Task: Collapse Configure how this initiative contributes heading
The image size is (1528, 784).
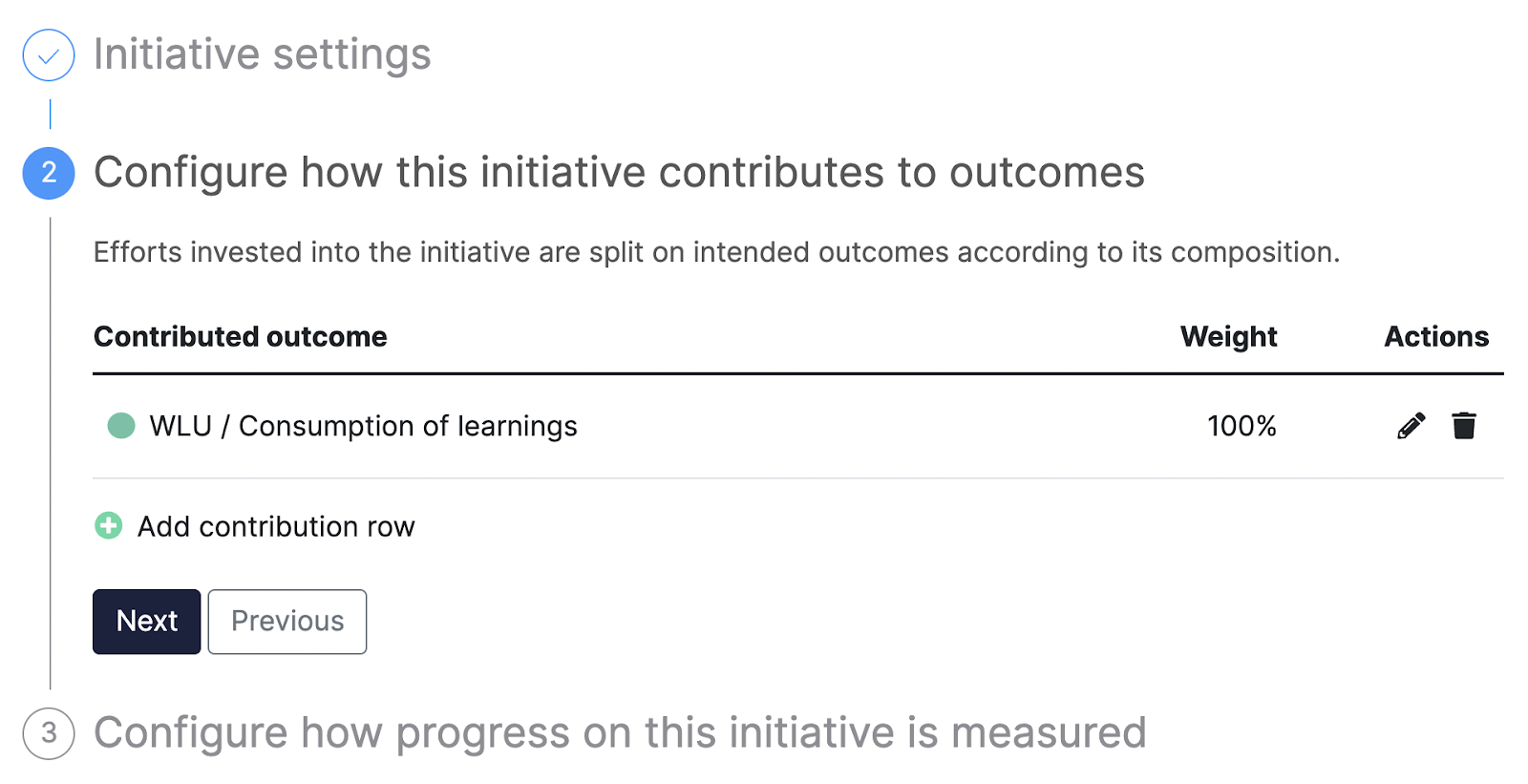Action: [619, 173]
